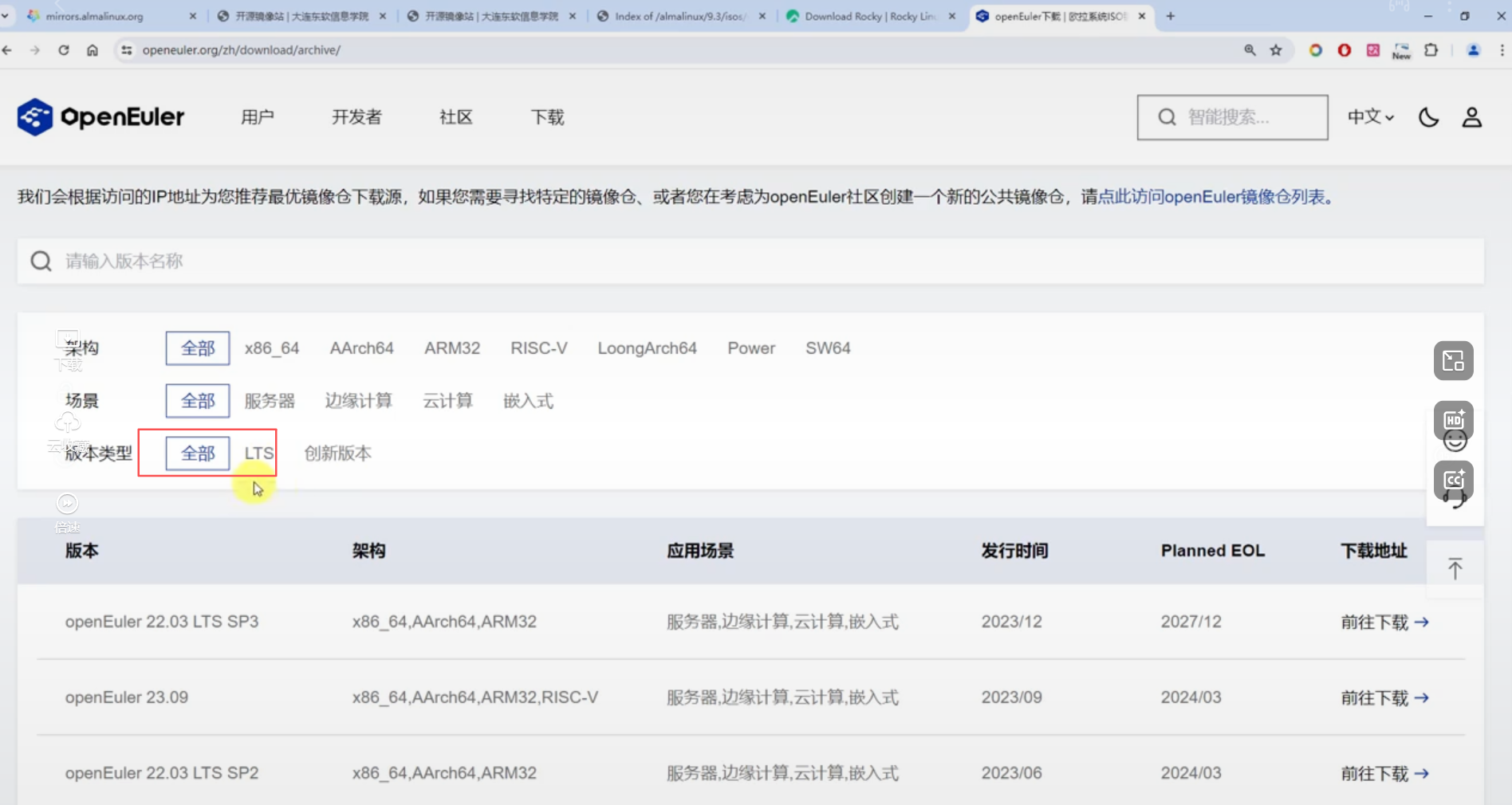Focus the version name search field
This screenshot has width=1512, height=805.
tap(750, 261)
